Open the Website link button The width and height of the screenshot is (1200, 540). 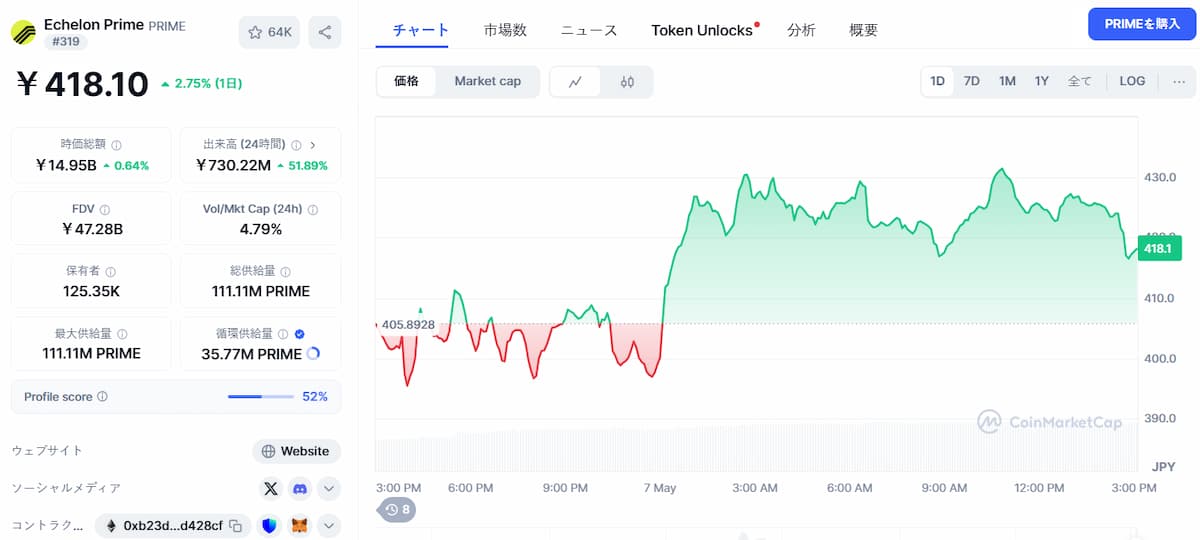point(296,451)
